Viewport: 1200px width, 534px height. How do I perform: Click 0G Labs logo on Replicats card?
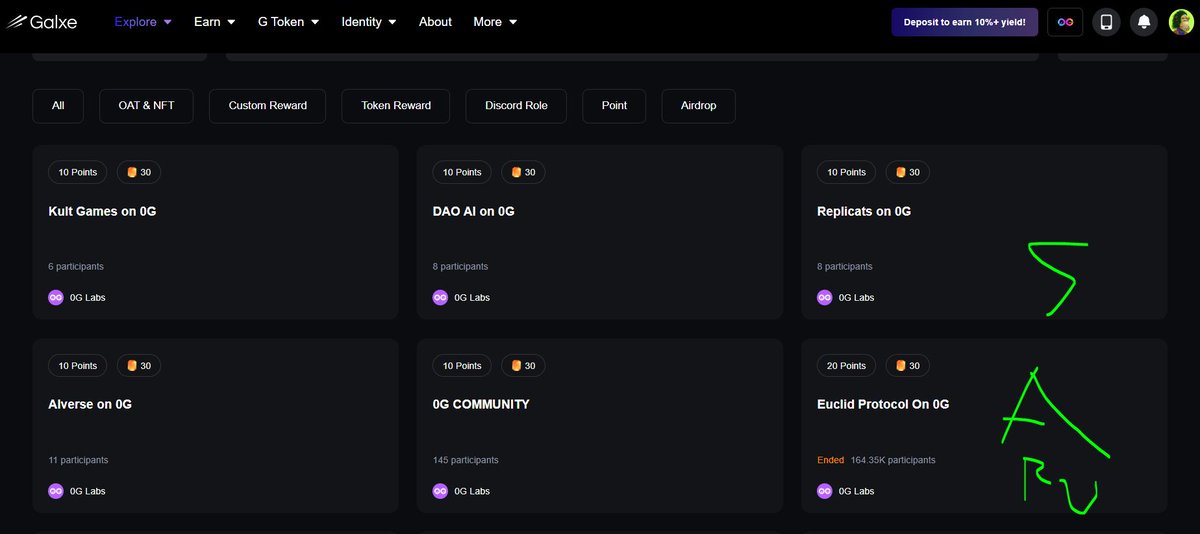click(825, 297)
